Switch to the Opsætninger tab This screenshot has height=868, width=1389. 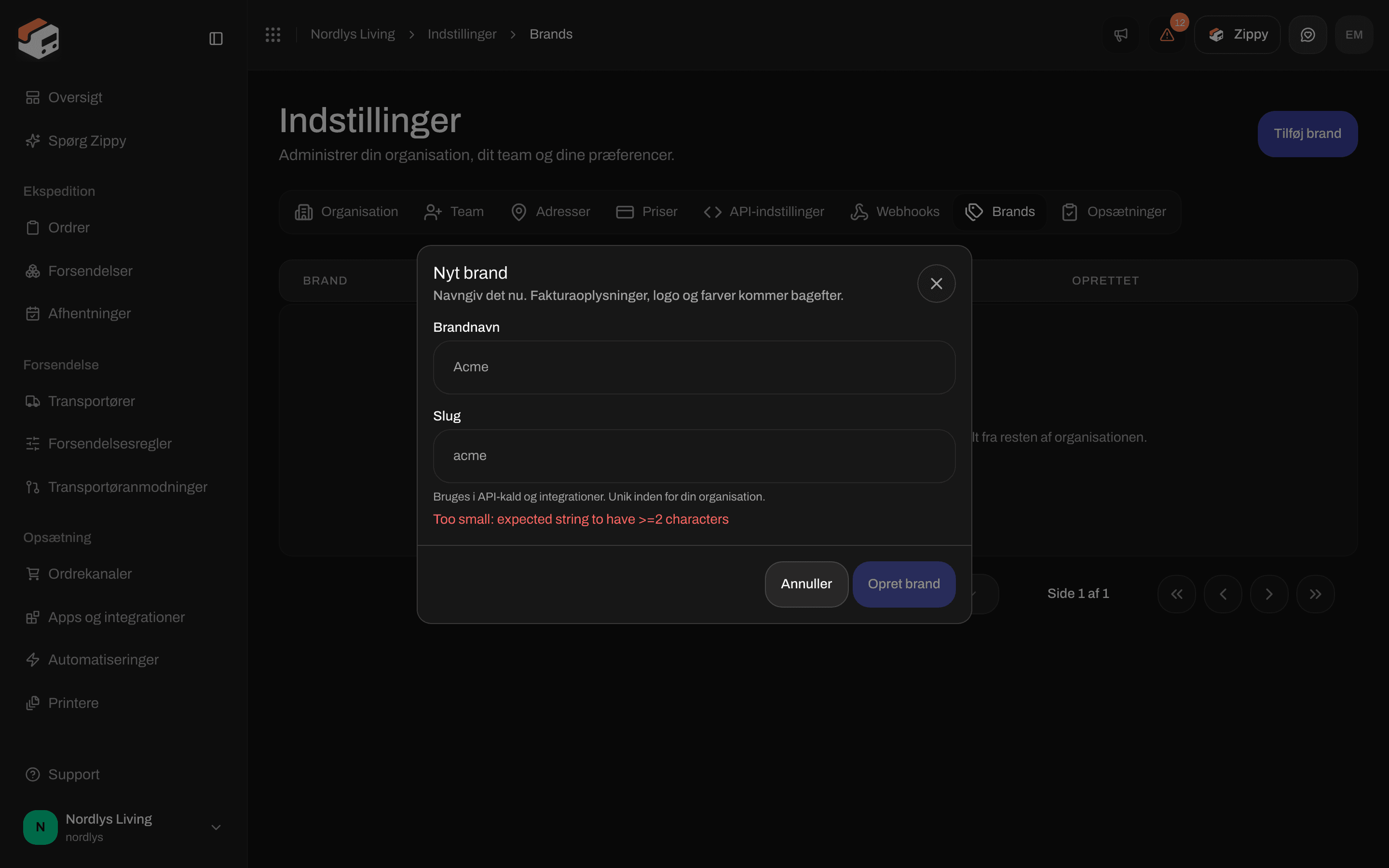pos(1114,212)
